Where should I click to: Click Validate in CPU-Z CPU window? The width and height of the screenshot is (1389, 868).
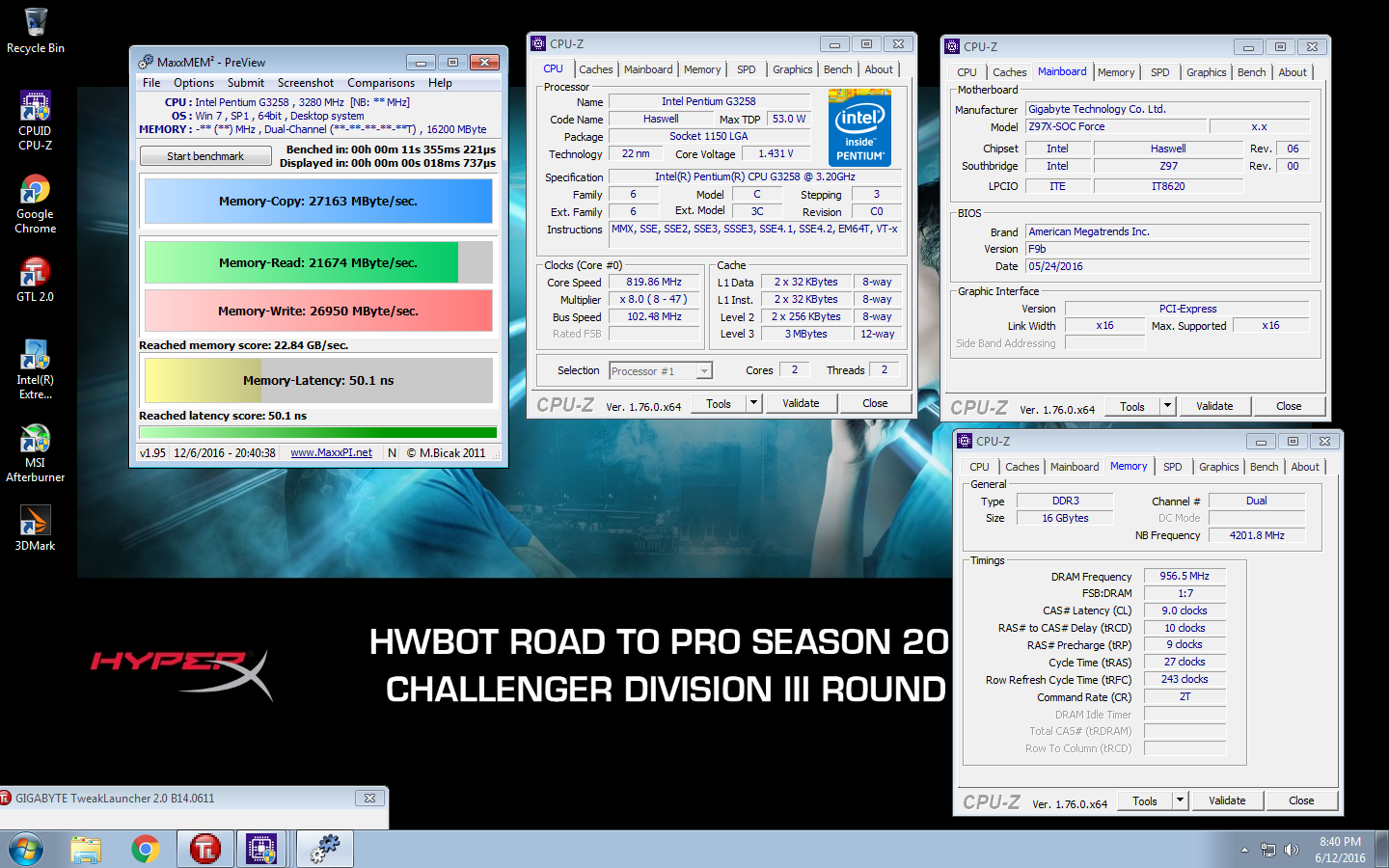pyautogui.click(x=801, y=403)
